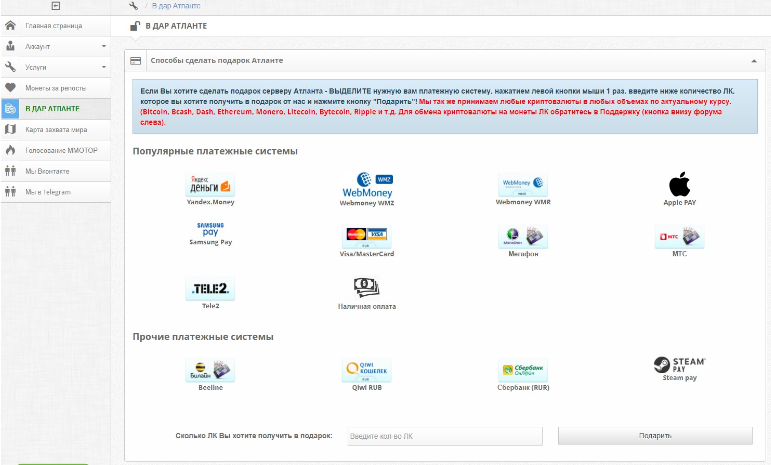Click the heart icon beside Монеты за репосты
771x465 pixels.
coord(10,87)
